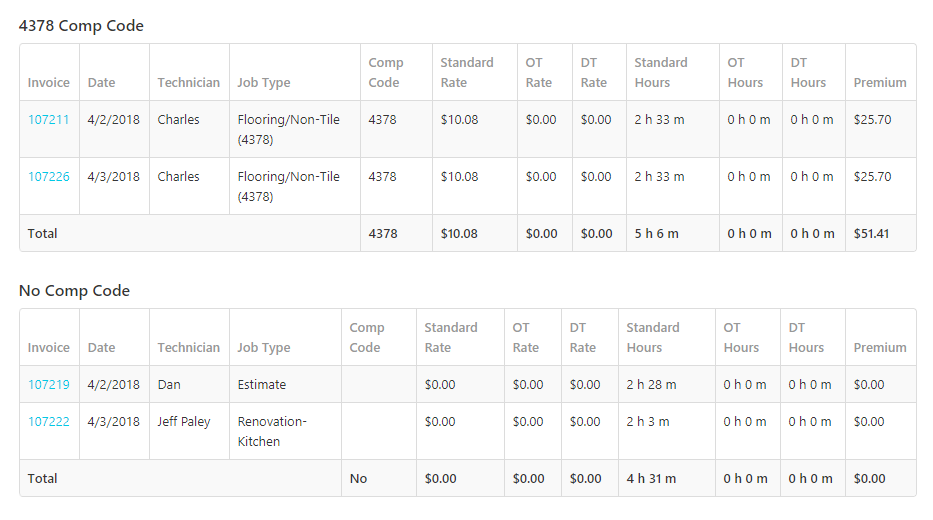Screen dimensions: 933x520
Task: Click Technician header in 4378 table
Action: coord(189,83)
